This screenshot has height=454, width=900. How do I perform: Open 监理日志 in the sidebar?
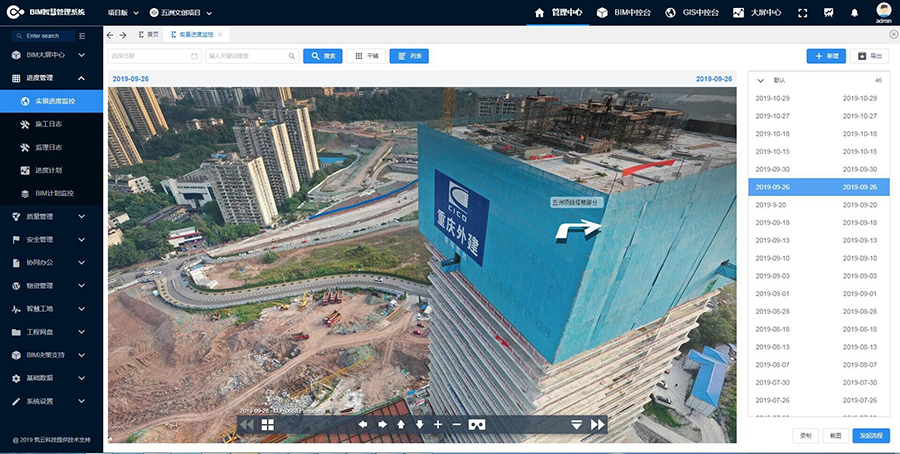point(51,148)
